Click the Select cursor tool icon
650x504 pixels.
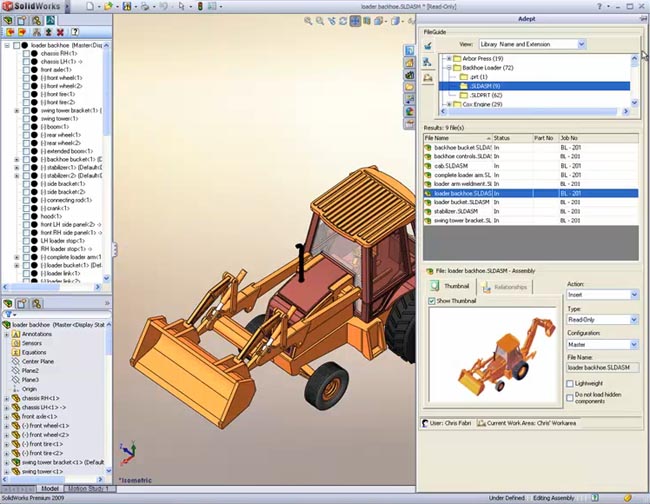click(182, 7)
